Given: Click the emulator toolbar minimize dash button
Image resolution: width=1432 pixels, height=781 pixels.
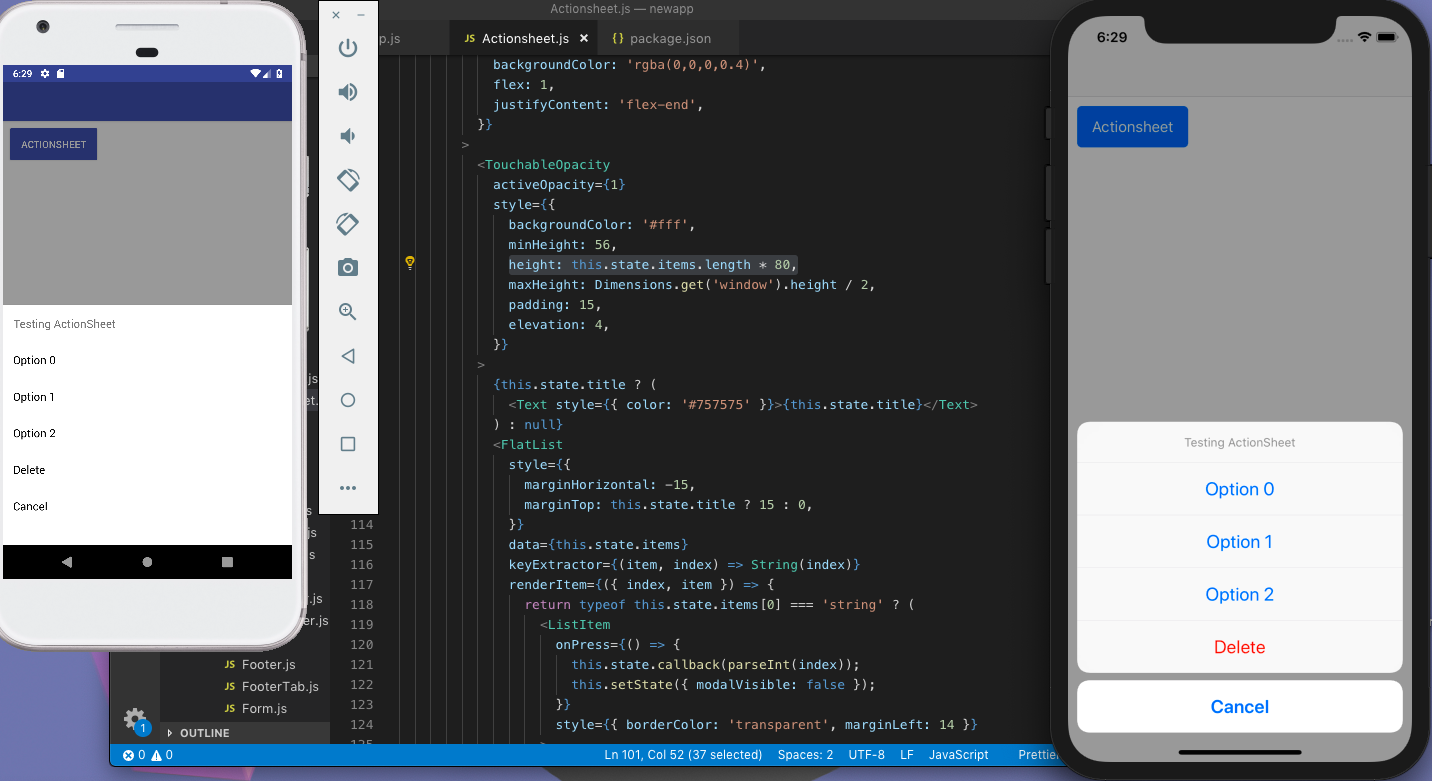Looking at the screenshot, I should click(x=361, y=15).
